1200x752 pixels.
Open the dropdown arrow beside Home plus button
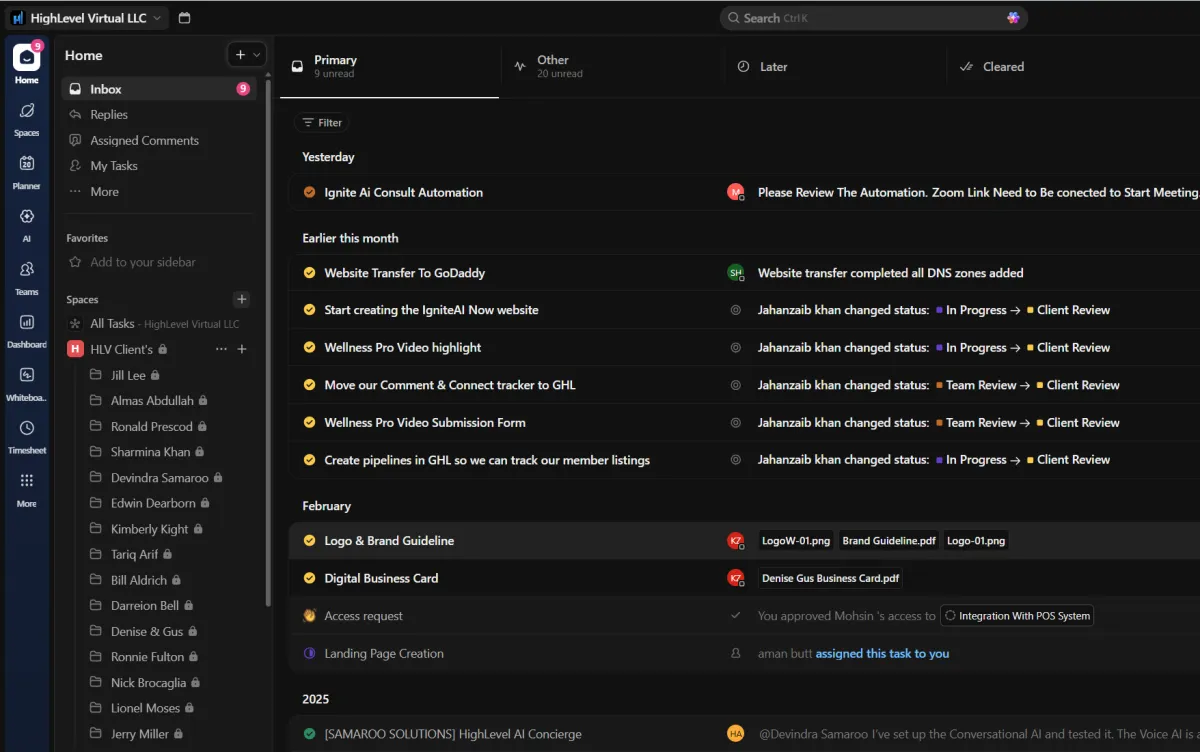(x=257, y=55)
